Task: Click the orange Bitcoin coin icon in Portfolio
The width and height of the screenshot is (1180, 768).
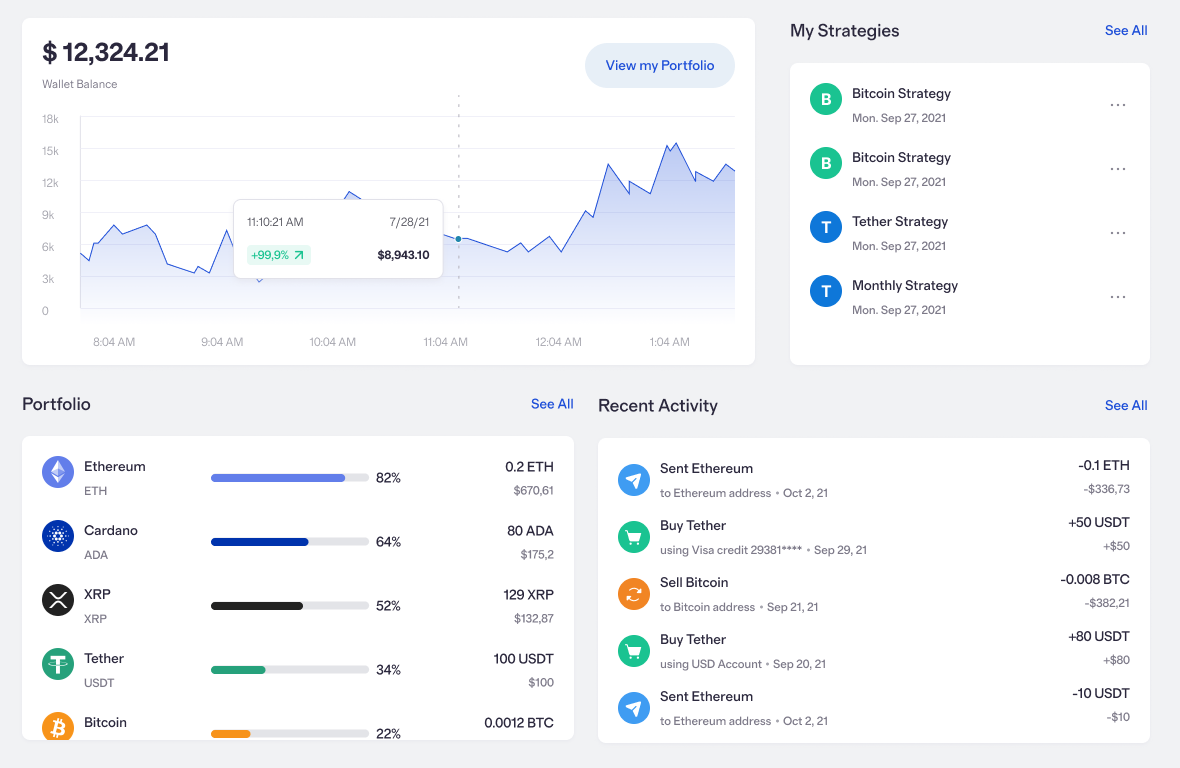Action: point(58,727)
